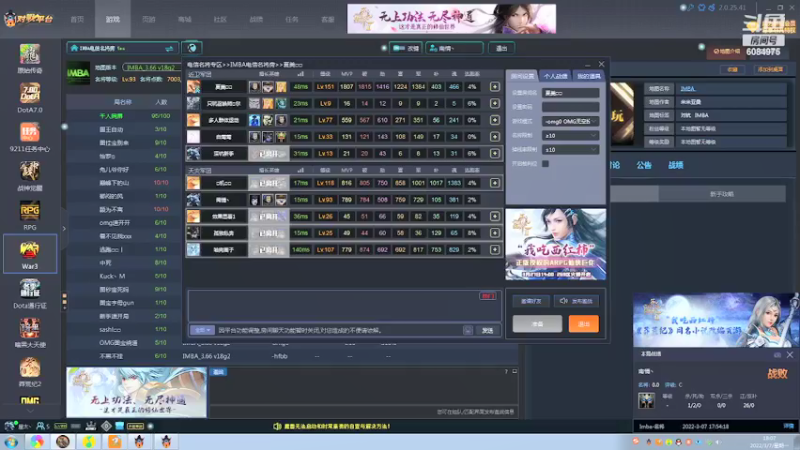Screen dimensions: 800x450
Task: Click the 退出 button in the top toolbar
Action: click(502, 48)
